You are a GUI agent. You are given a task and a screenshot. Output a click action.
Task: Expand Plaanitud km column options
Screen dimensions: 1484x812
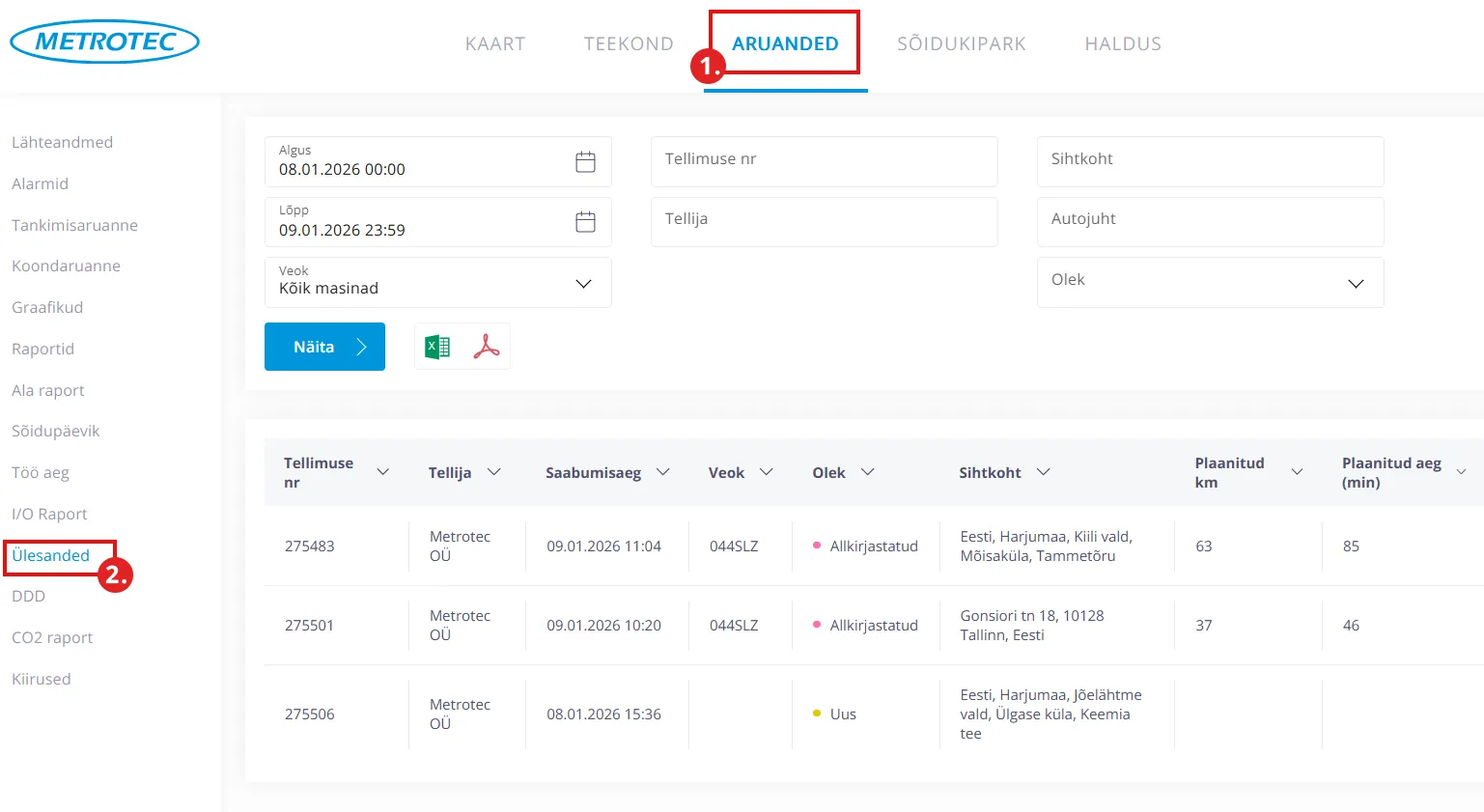(x=1297, y=472)
